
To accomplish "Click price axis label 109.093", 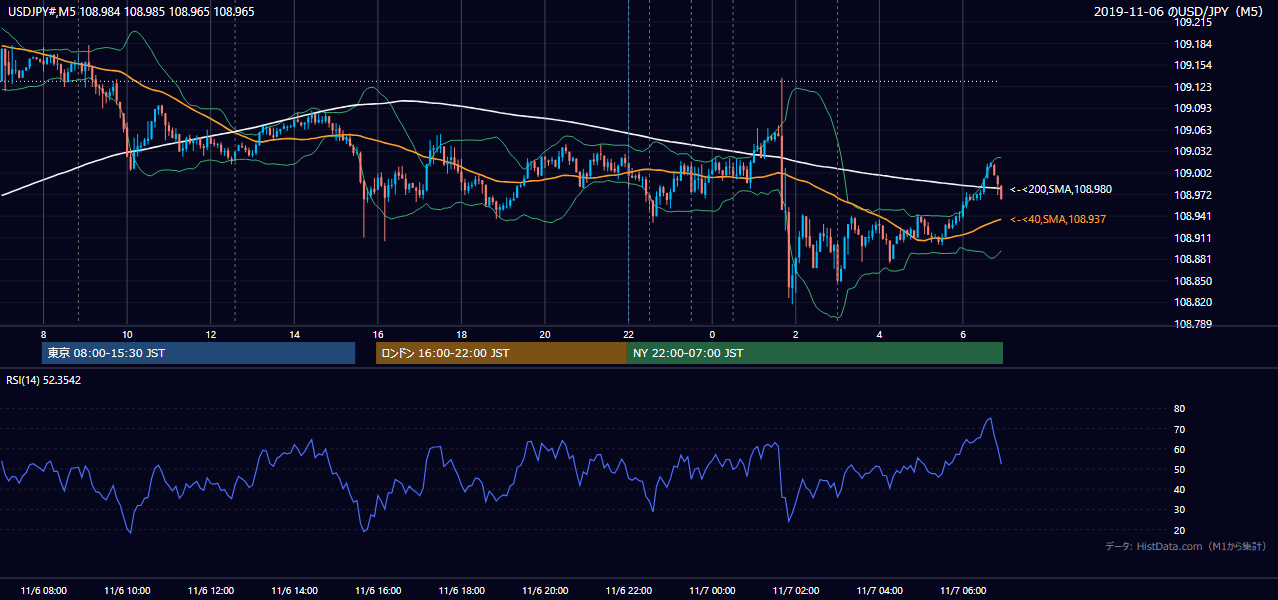I will tap(1193, 108).
